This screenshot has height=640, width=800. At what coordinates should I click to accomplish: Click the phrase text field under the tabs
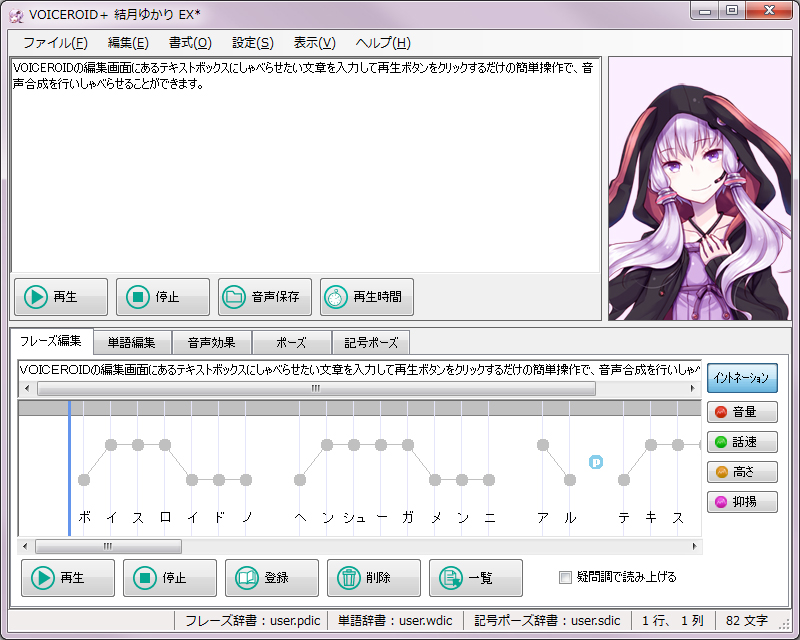pos(360,370)
